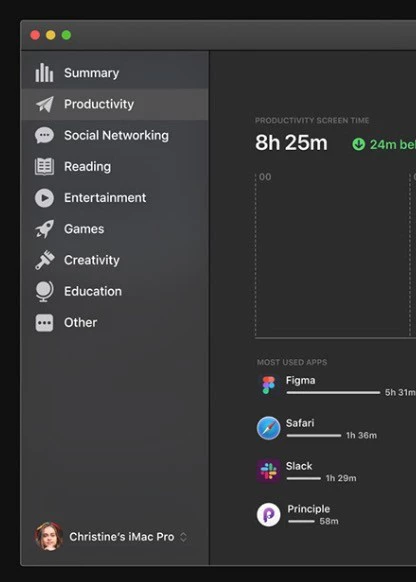Click the 00 hour chart marker
The image size is (416, 582).
[265, 177]
